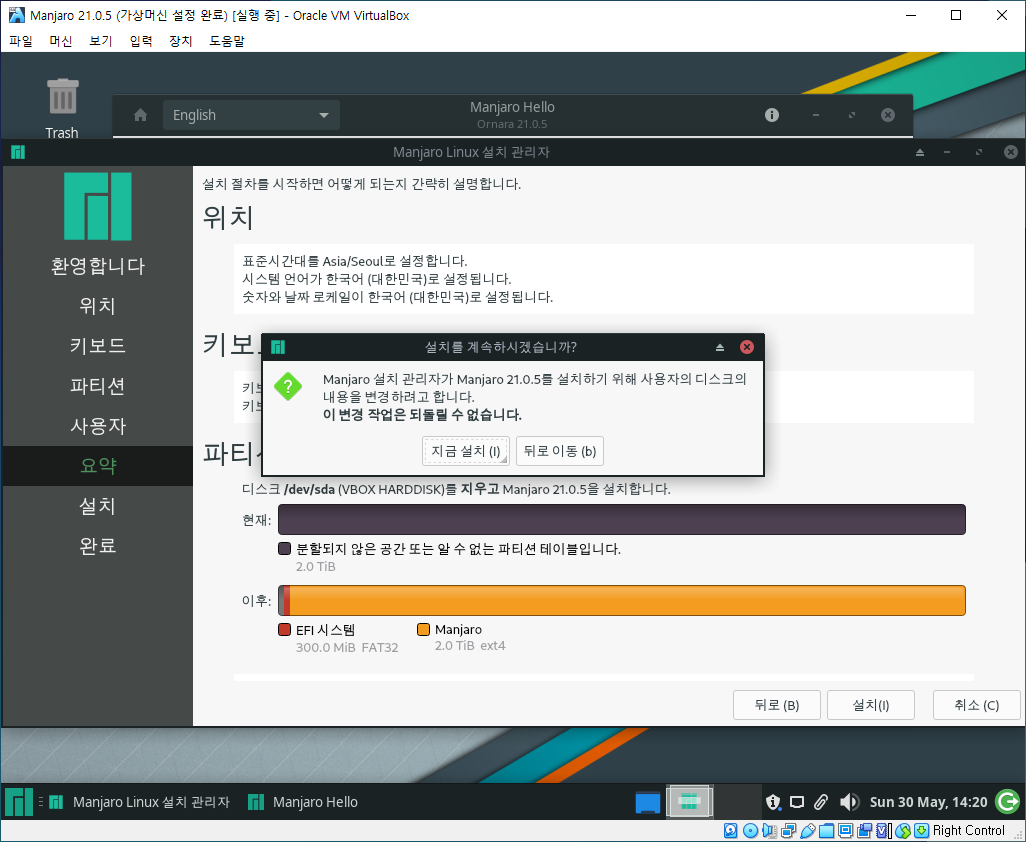The image size is (1026, 842).
Task: Click the 뒤로 이동 (b) button in the dialog
Action: coord(559,451)
